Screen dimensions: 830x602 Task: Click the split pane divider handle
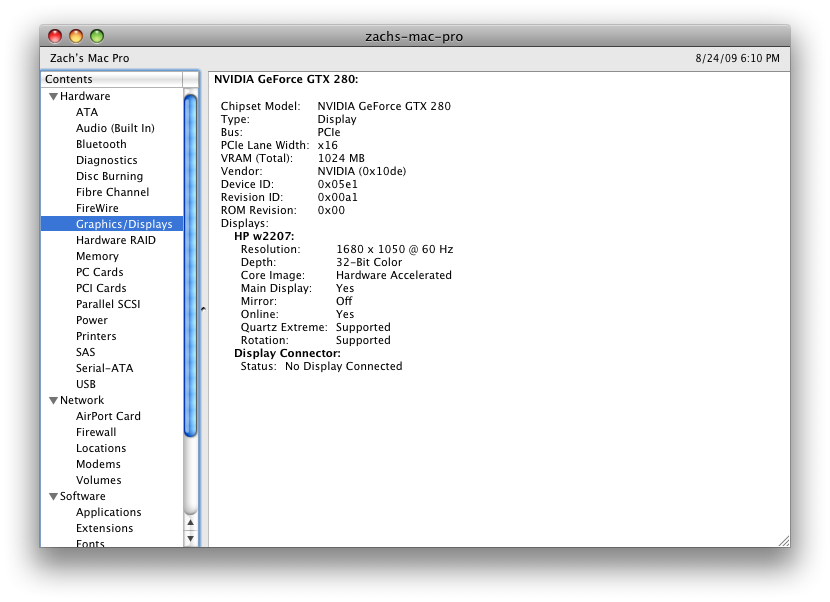203,309
